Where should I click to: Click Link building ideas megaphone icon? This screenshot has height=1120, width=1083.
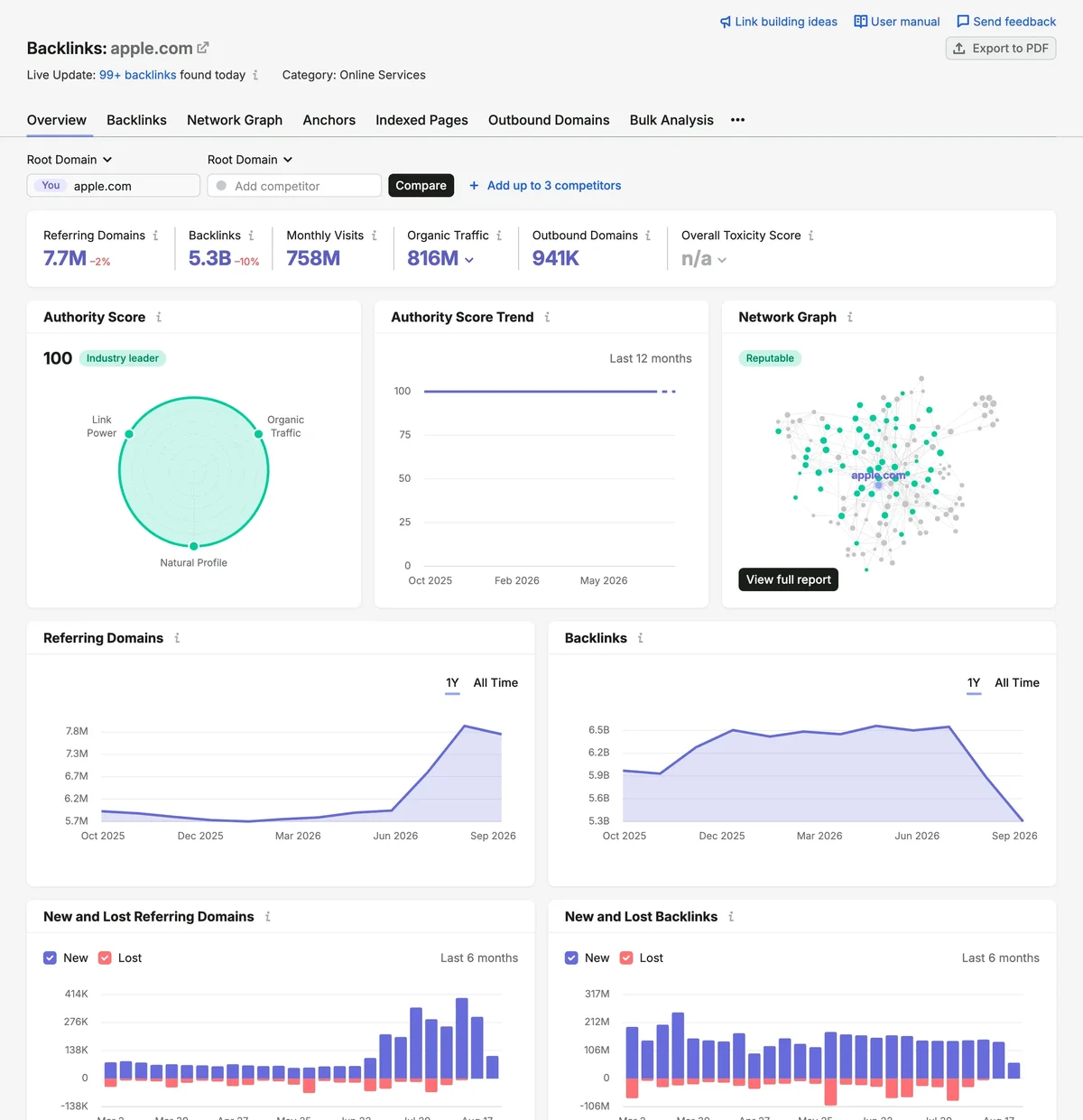click(725, 22)
